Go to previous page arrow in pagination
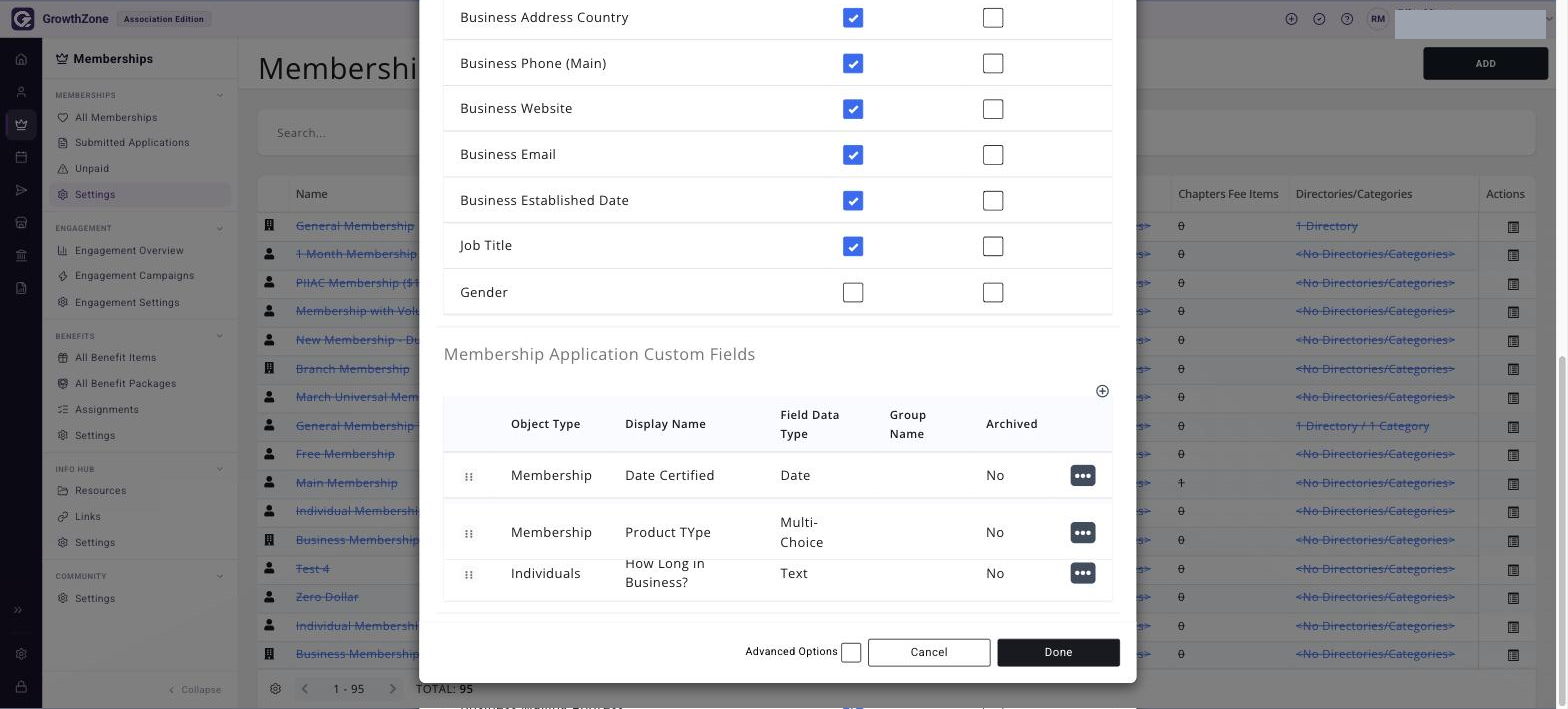The height and width of the screenshot is (709, 1568). 305,689
